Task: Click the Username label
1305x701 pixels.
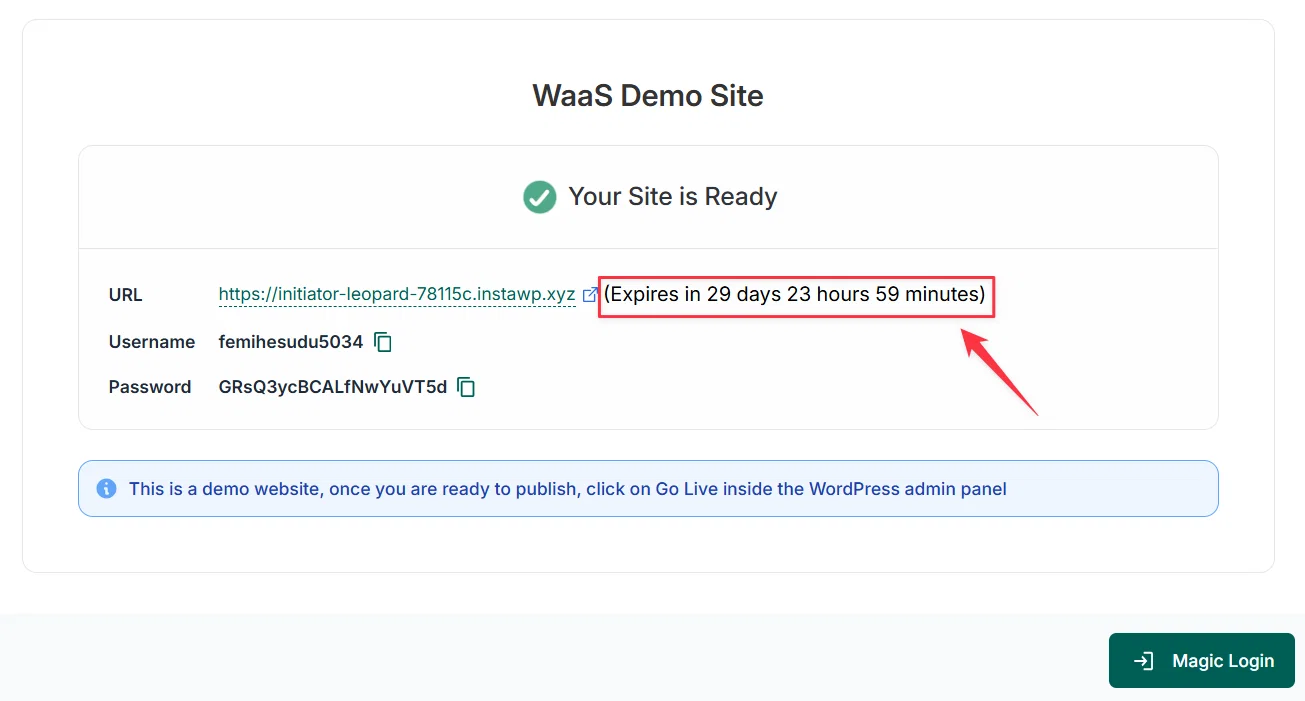Action: coord(152,342)
